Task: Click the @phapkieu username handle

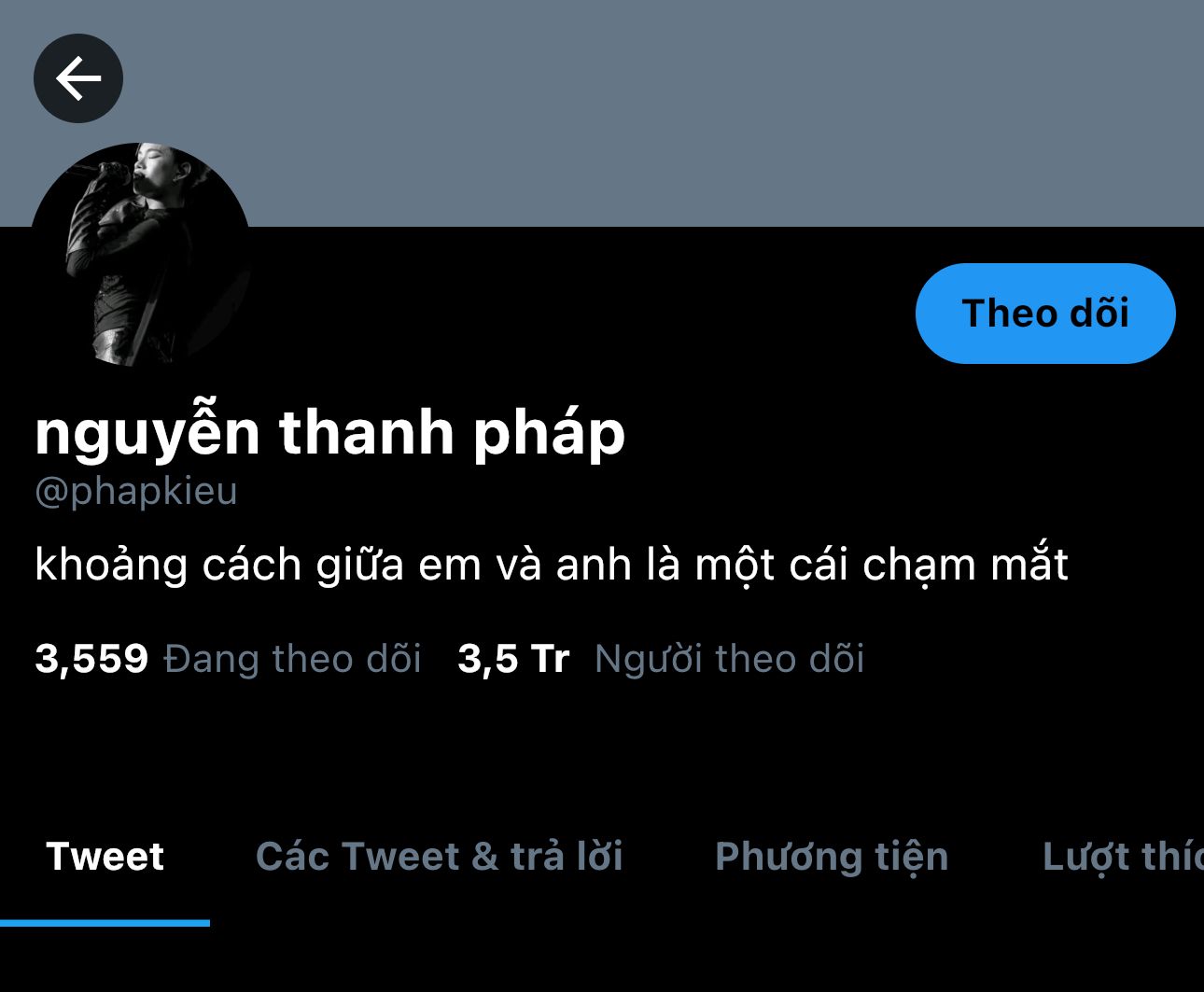Action: (x=136, y=492)
